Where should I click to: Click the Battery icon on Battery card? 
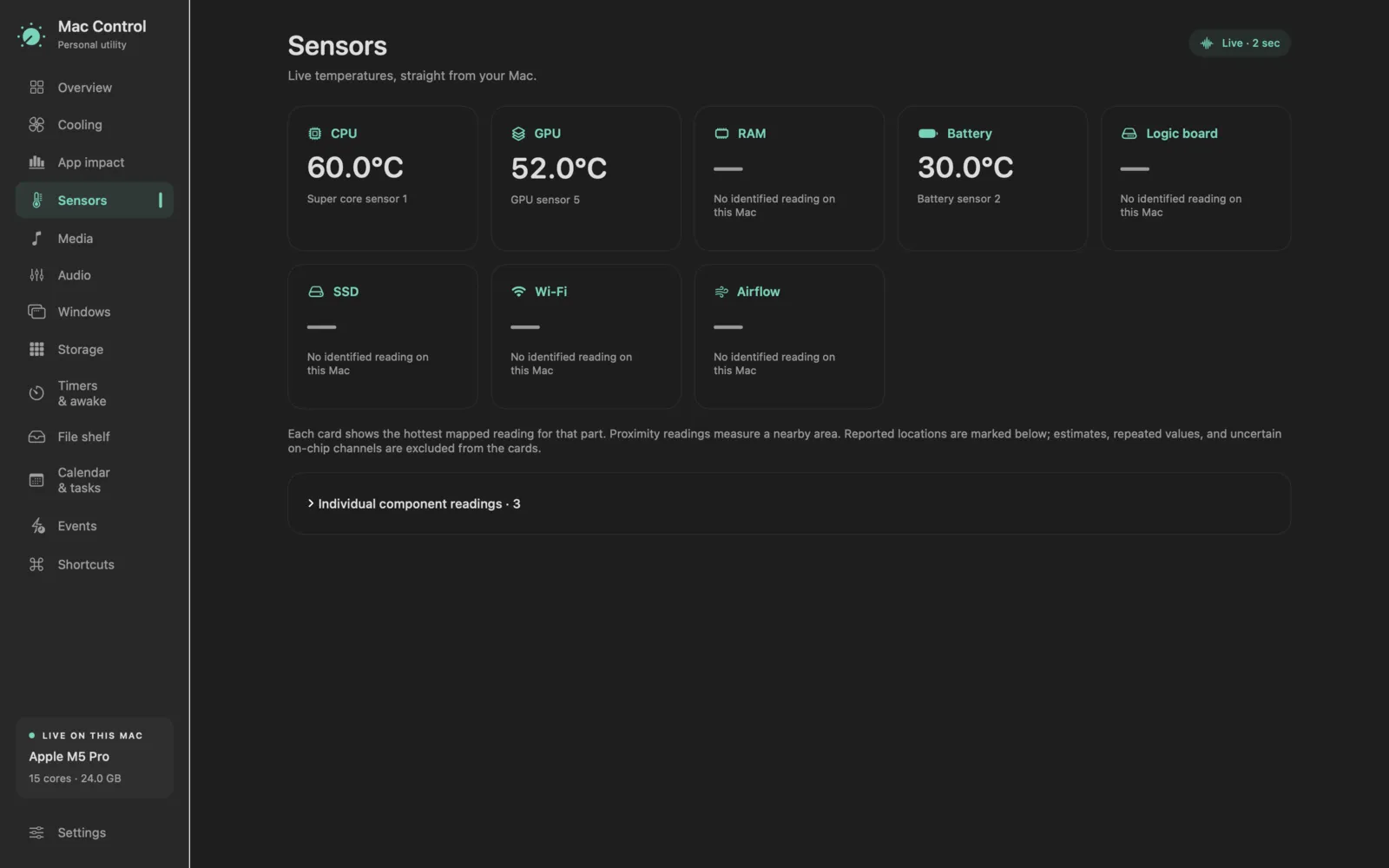point(927,134)
